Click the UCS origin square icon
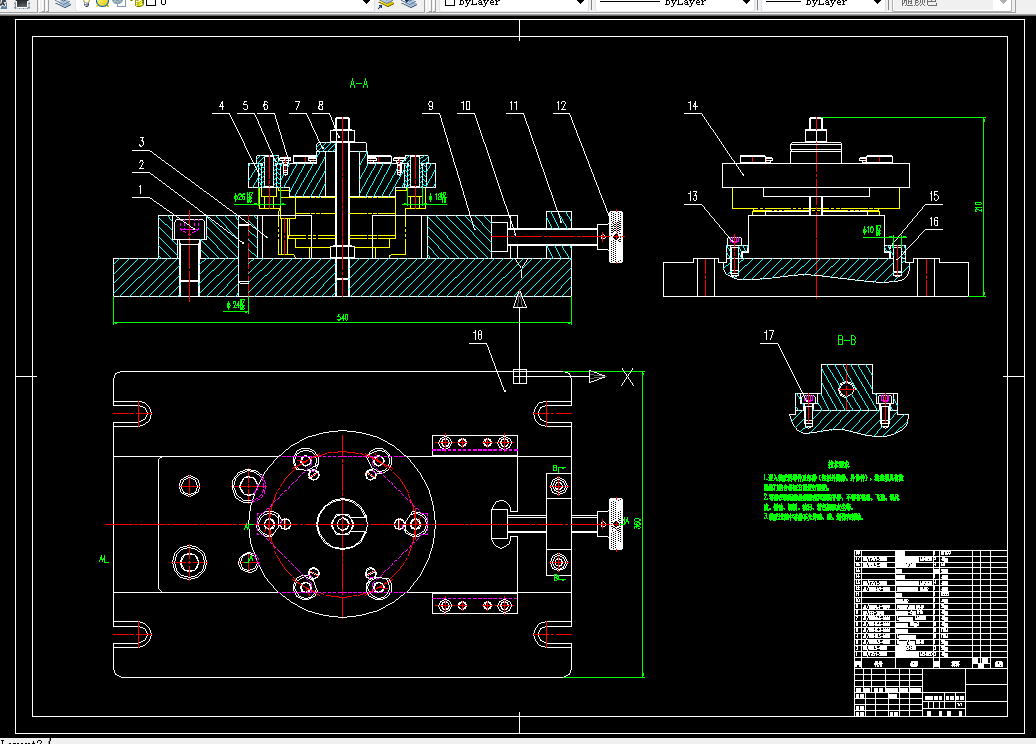The height and width of the screenshot is (744, 1036). 520,376
